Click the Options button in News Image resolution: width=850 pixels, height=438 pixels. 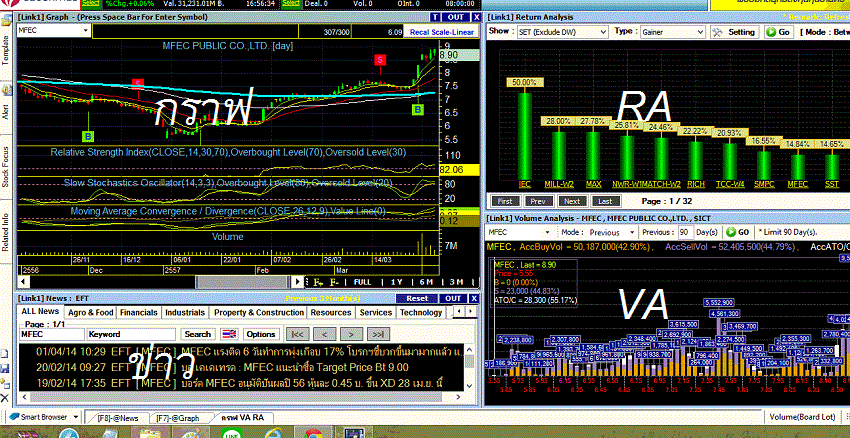261,334
